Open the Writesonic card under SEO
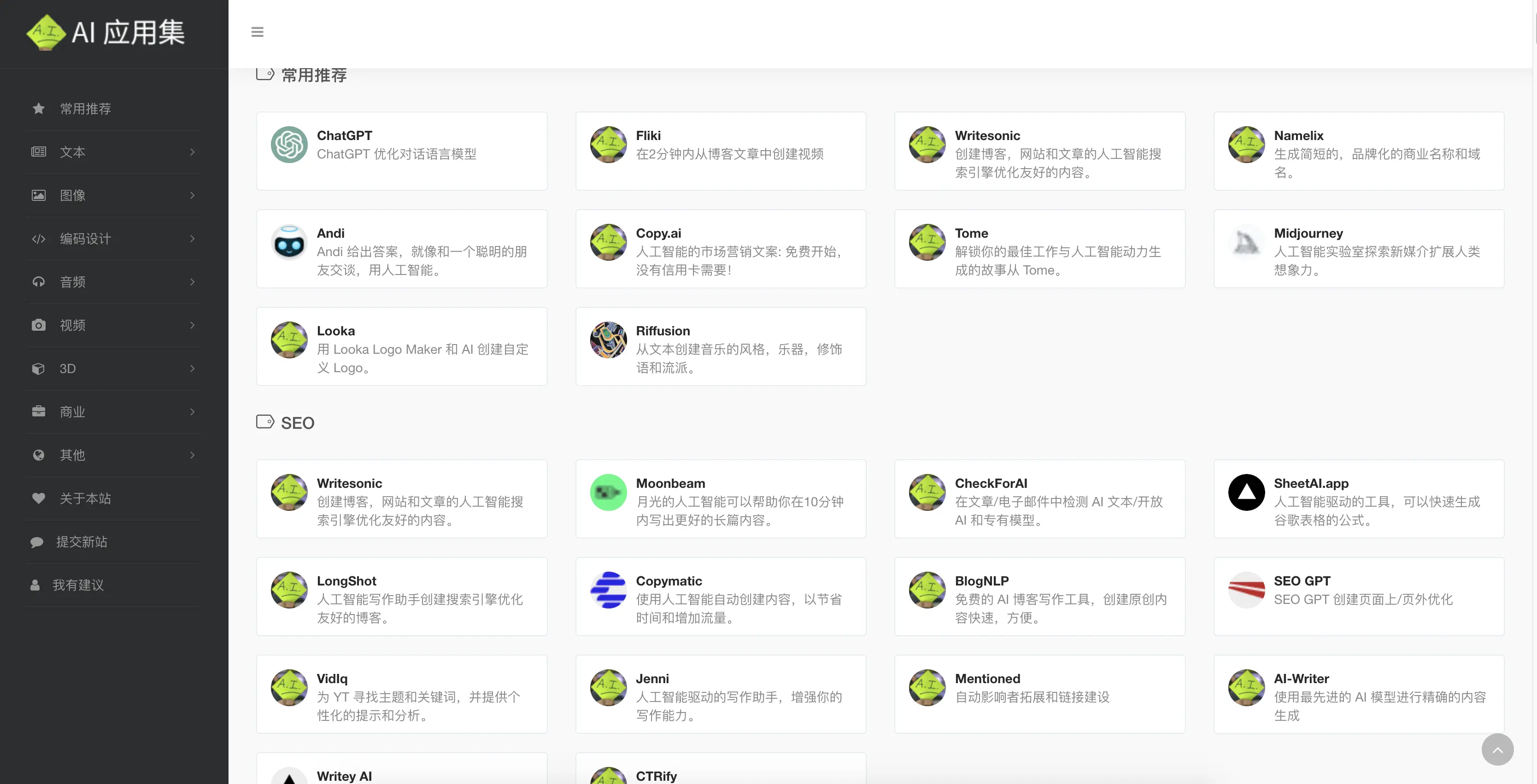Viewport: 1537px width, 784px height. (402, 499)
